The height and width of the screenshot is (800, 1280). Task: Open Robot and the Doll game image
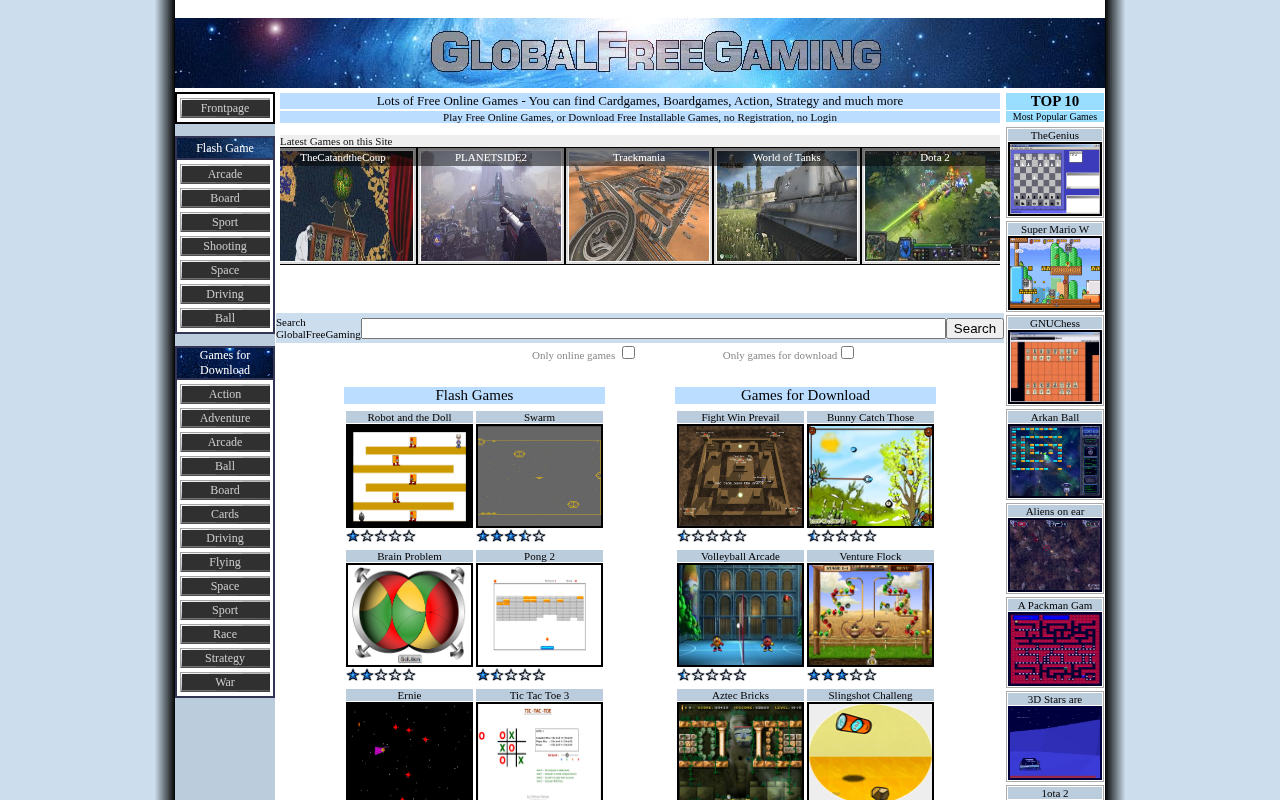[409, 476]
